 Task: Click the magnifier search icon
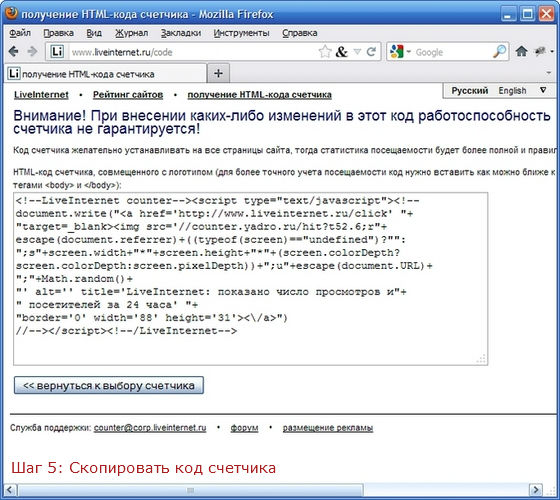[x=499, y=52]
